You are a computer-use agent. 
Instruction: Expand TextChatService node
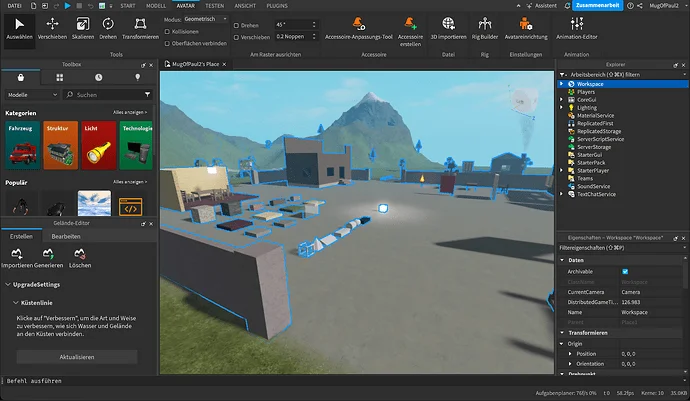pyautogui.click(x=562, y=194)
